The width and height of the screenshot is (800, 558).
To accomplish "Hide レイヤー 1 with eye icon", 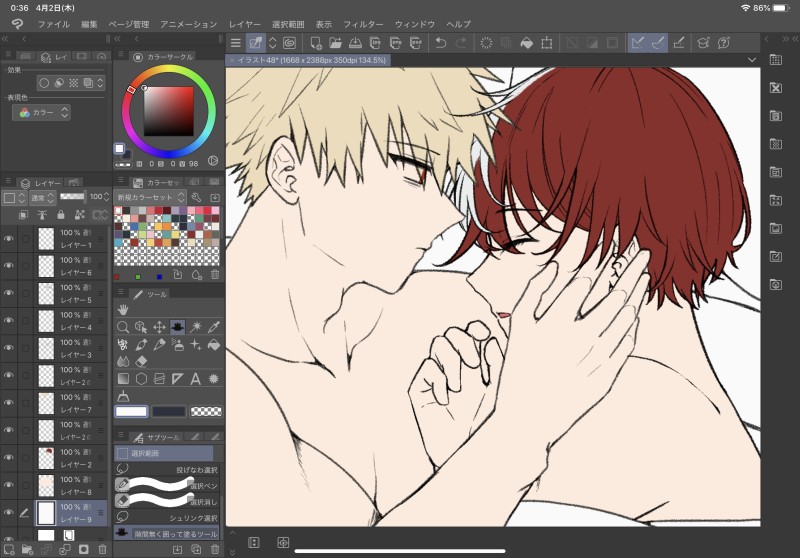I will (x=9, y=239).
